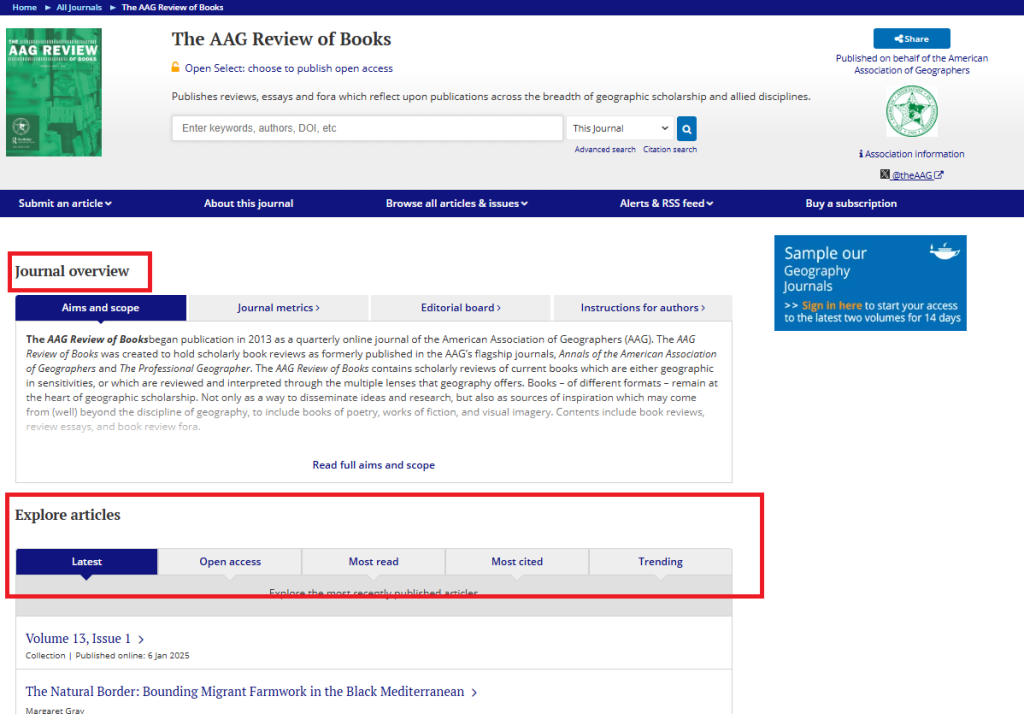Expand Browse all articles & issues menu

tap(456, 203)
